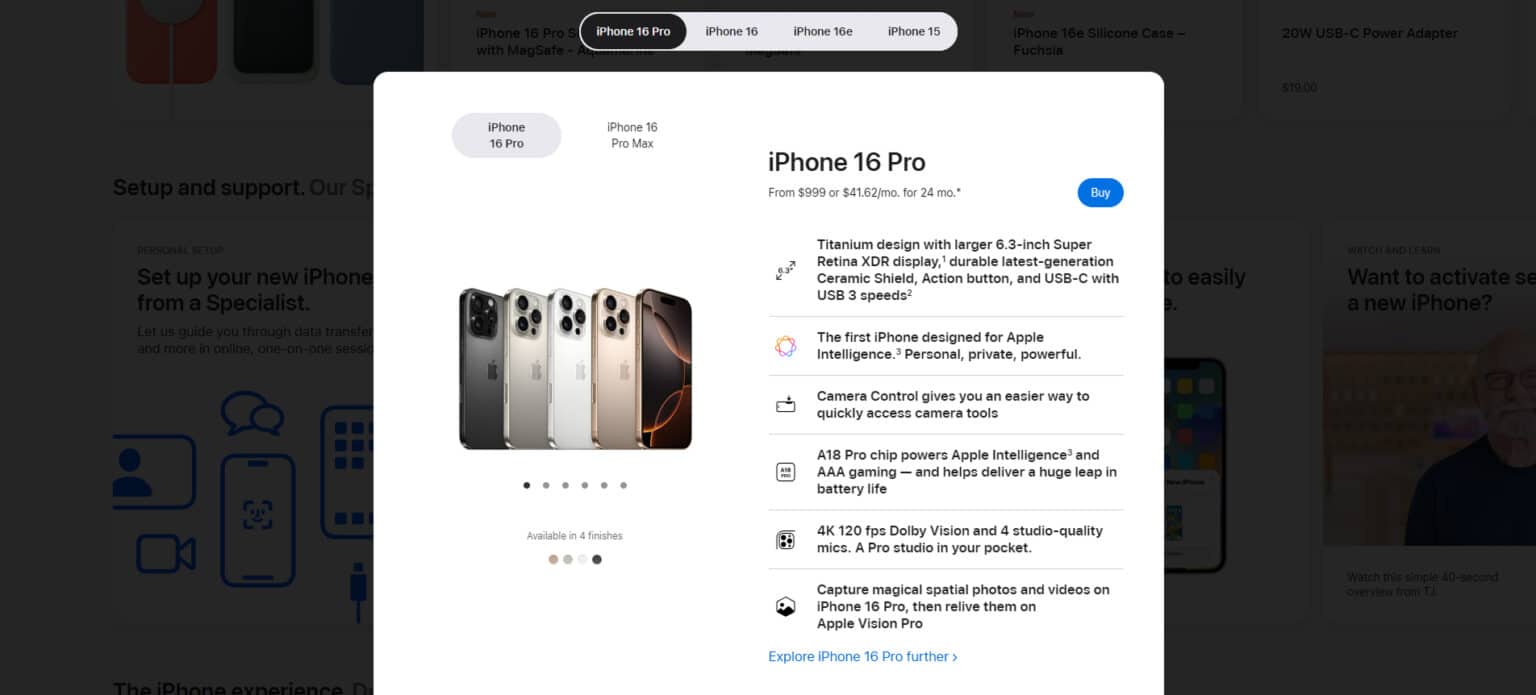Click the A18 Pro chip icon
This screenshot has height=695, width=1536.
coord(785,472)
